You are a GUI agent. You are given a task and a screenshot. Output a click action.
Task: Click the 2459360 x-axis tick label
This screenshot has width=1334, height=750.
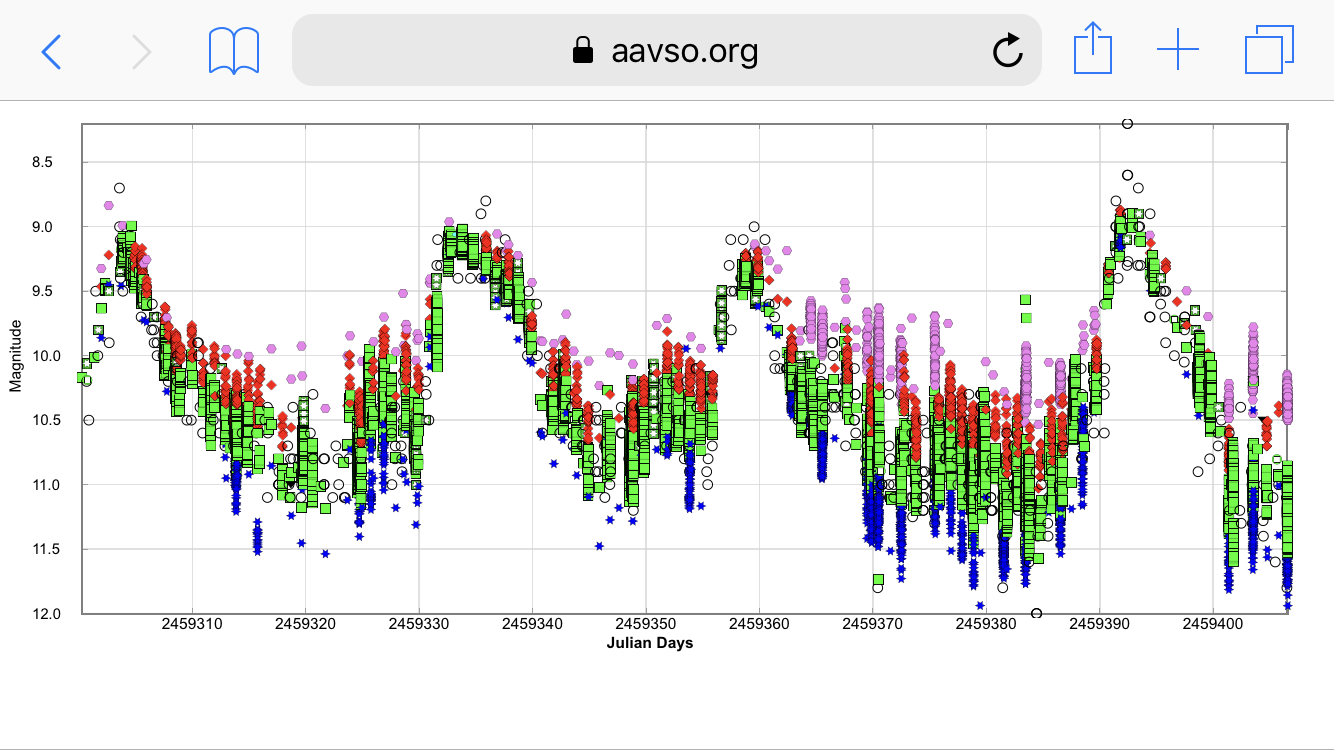(x=759, y=624)
